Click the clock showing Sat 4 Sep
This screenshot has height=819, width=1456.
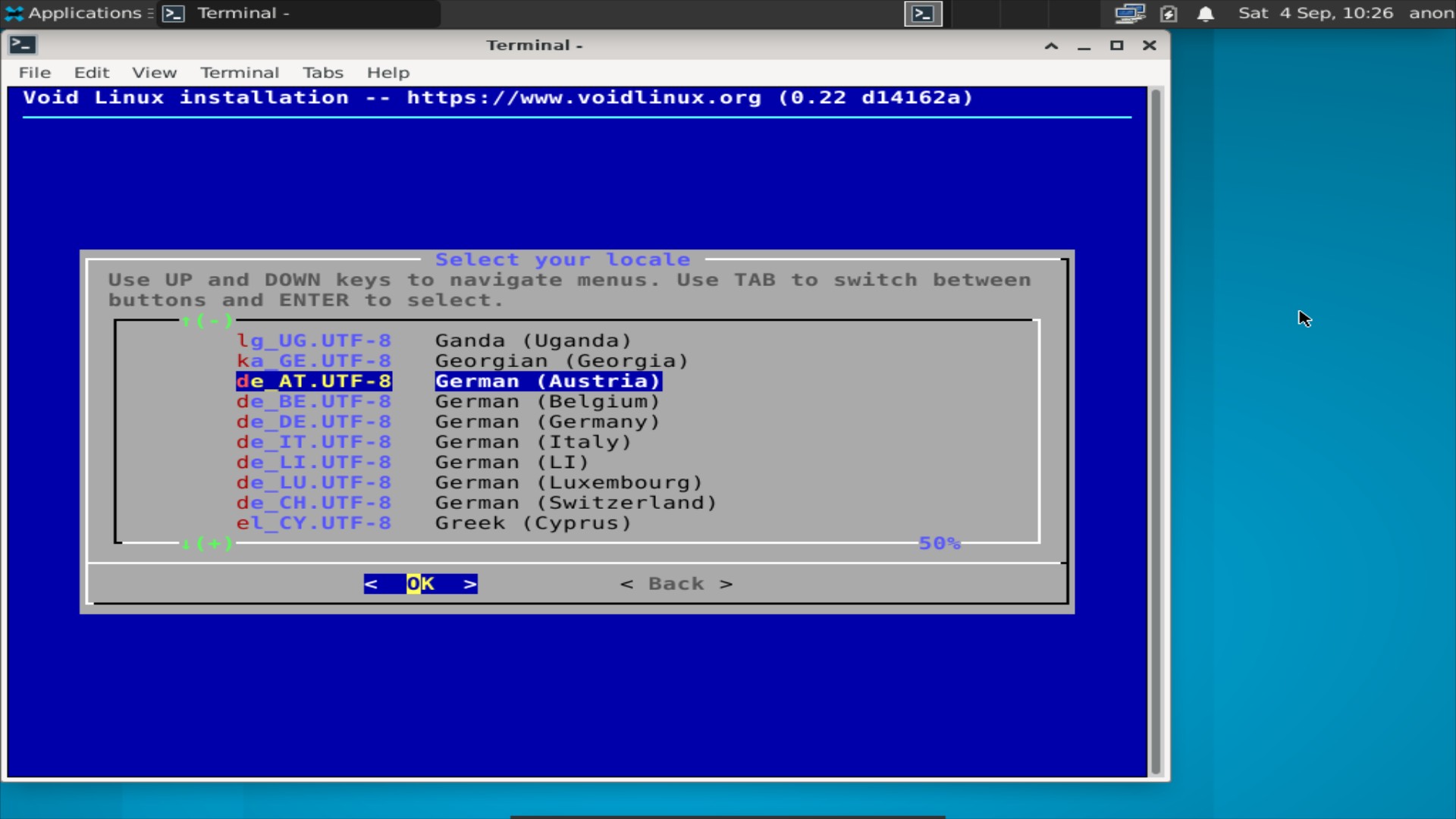coord(1316,13)
